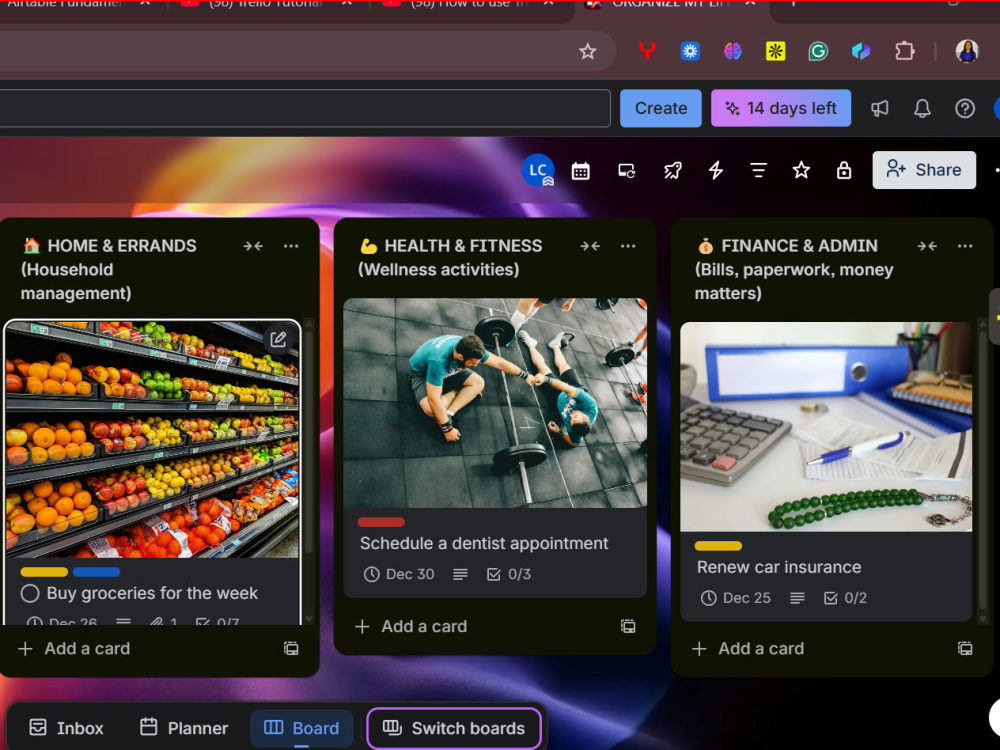The width and height of the screenshot is (1000, 750).
Task: Mark Buy groceries for the week complete
Action: pyautogui.click(x=30, y=594)
